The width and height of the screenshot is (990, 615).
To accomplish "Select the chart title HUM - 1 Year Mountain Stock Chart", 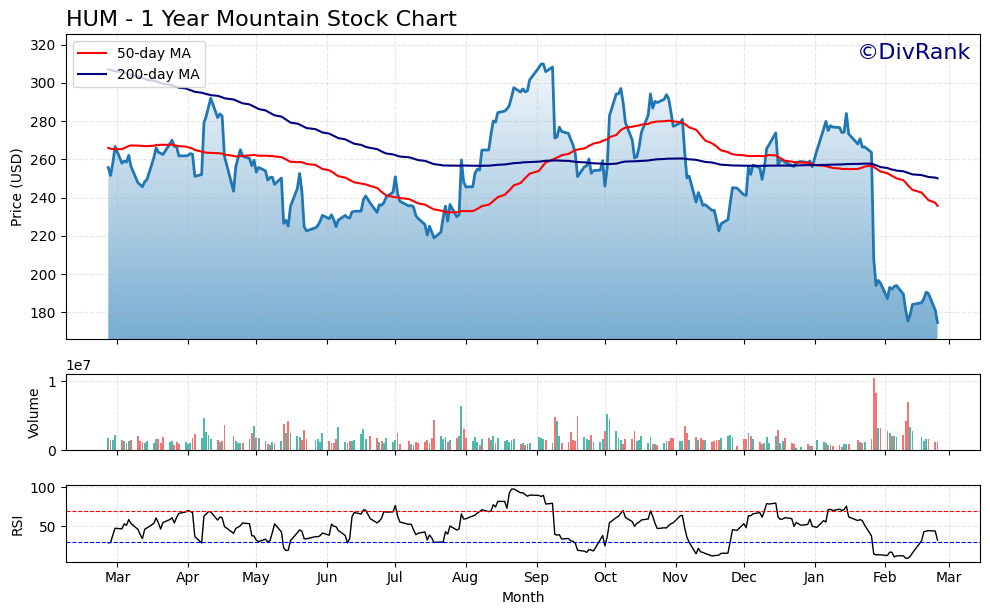I will click(260, 17).
